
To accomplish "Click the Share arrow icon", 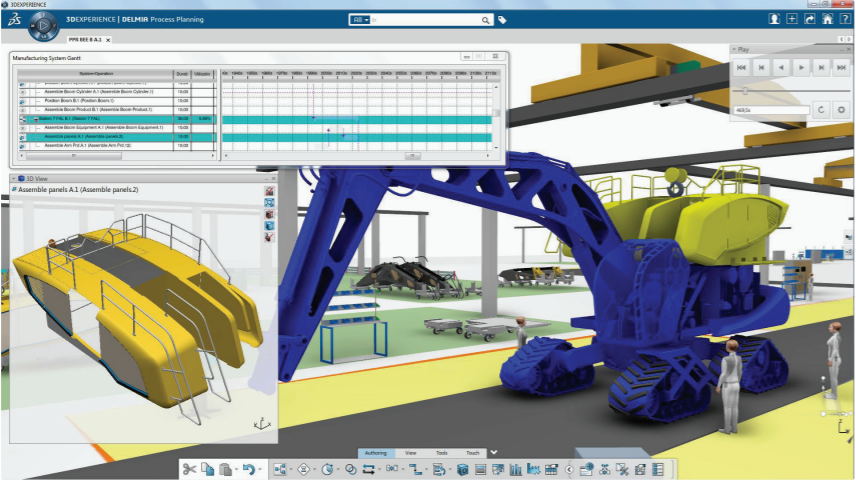I will [x=809, y=19].
